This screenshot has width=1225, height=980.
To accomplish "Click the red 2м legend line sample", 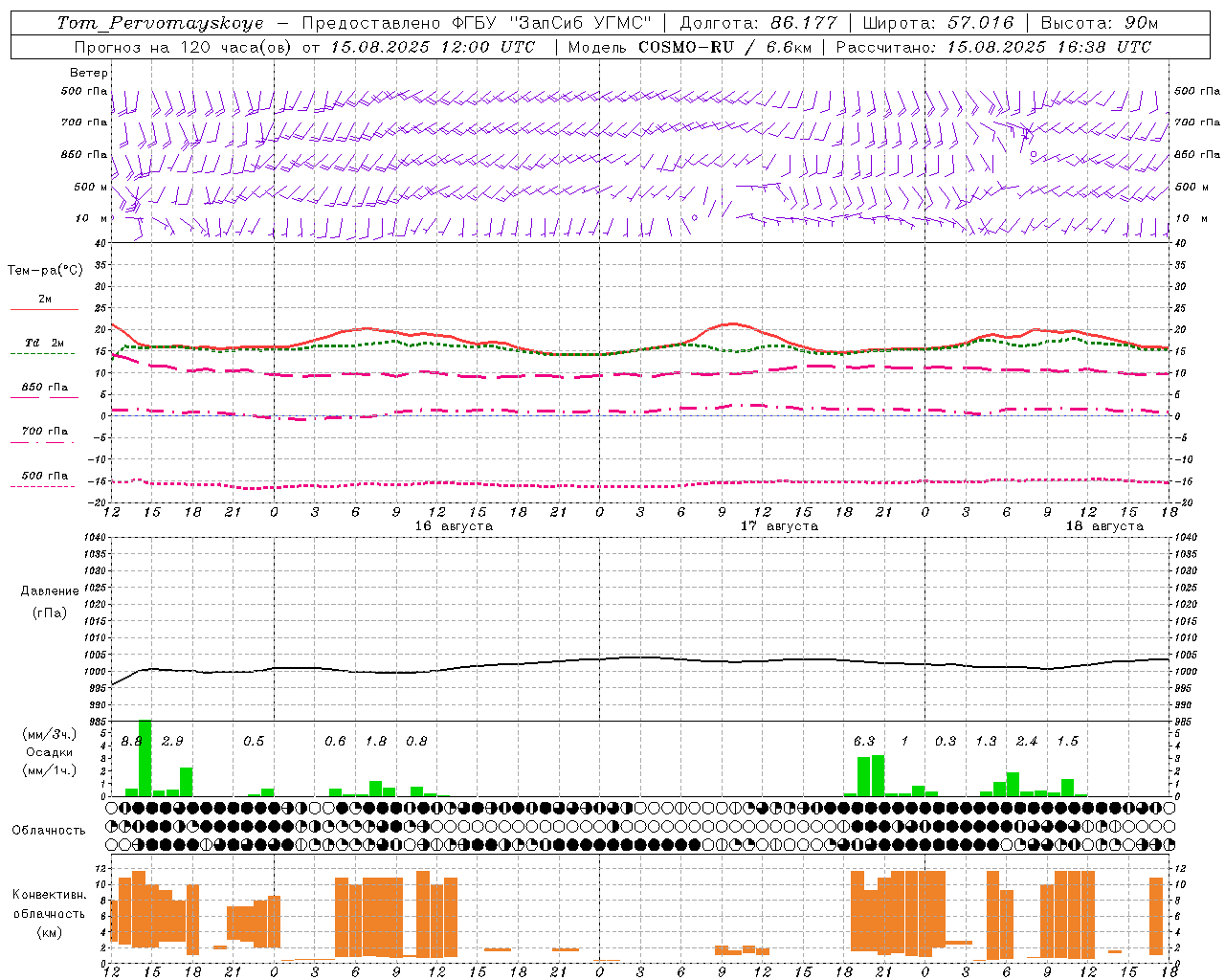I will pyautogui.click(x=44, y=310).
